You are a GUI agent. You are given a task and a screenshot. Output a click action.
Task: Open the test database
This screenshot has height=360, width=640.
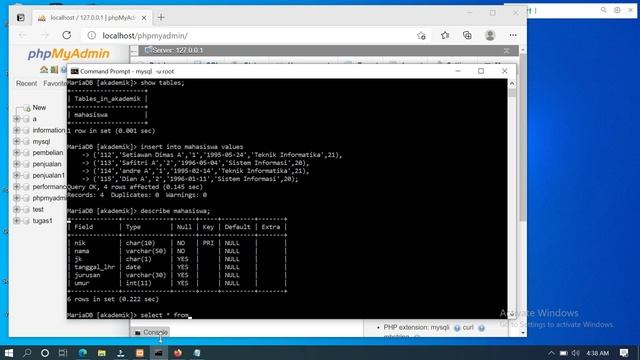pyautogui.click(x=38, y=209)
